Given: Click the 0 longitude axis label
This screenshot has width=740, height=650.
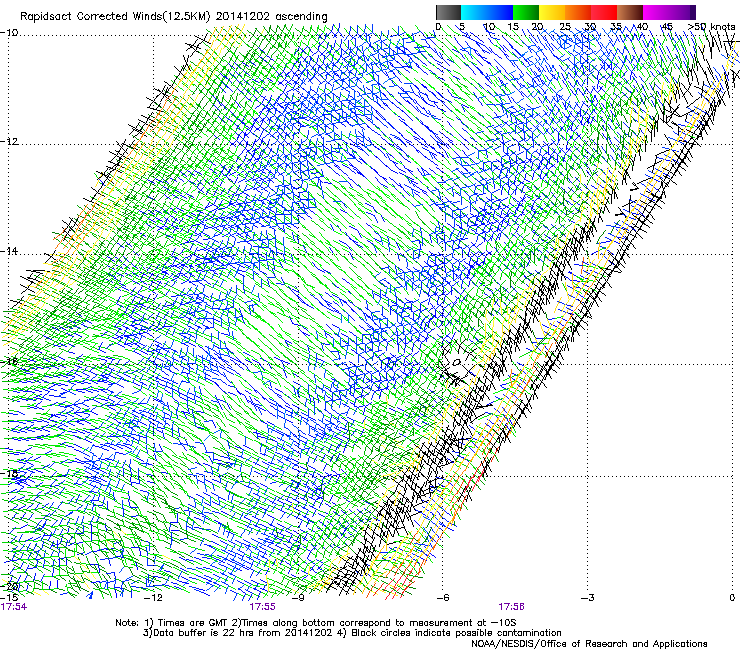Looking at the screenshot, I should click(x=732, y=598).
